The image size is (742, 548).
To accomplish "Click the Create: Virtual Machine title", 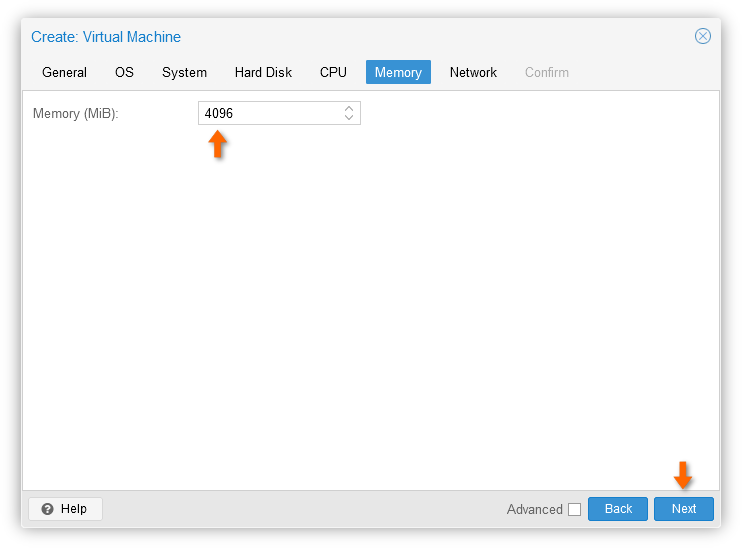I will pyautogui.click(x=106, y=37).
